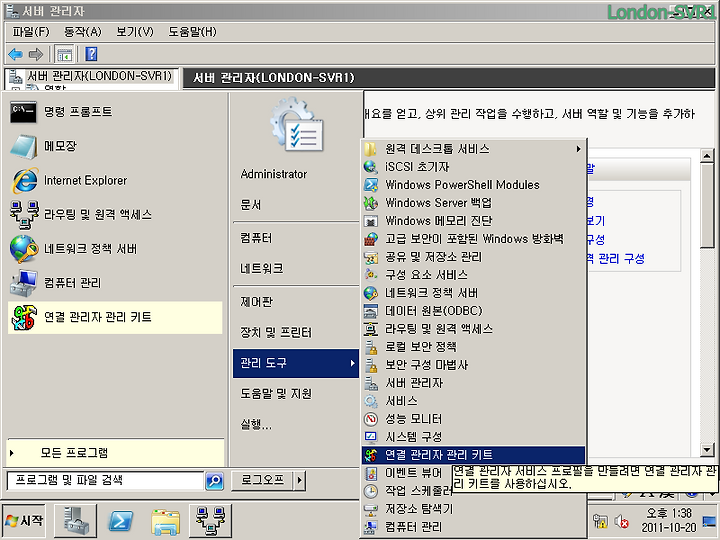Open 시스템 구성
The image size is (720, 540).
[473, 437]
